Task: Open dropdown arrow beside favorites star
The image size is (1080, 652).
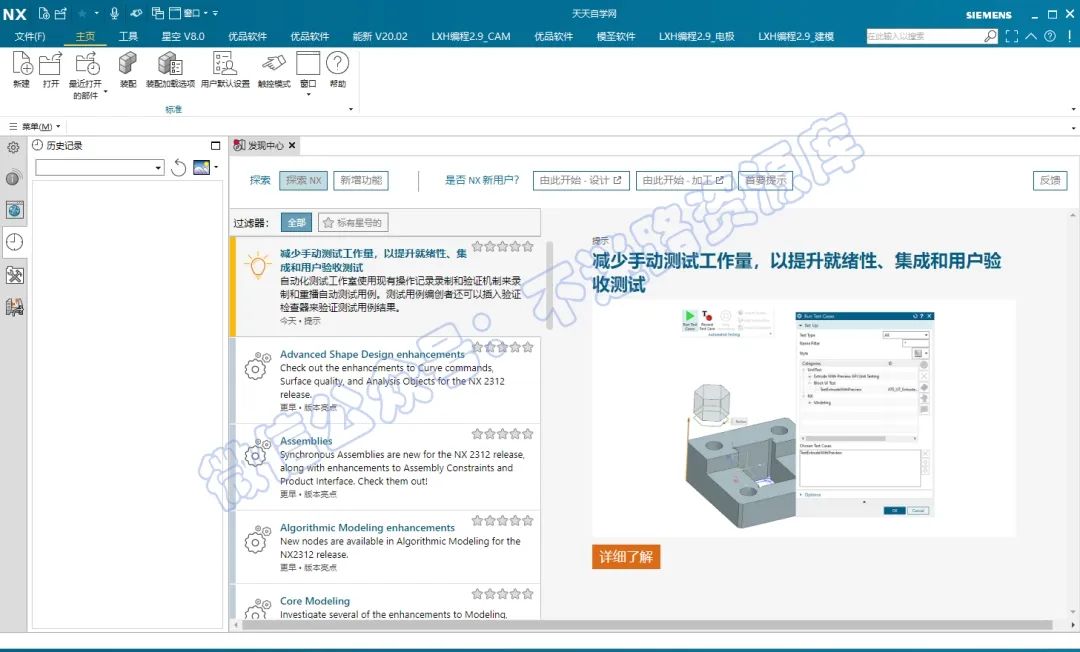Action: click(x=96, y=13)
